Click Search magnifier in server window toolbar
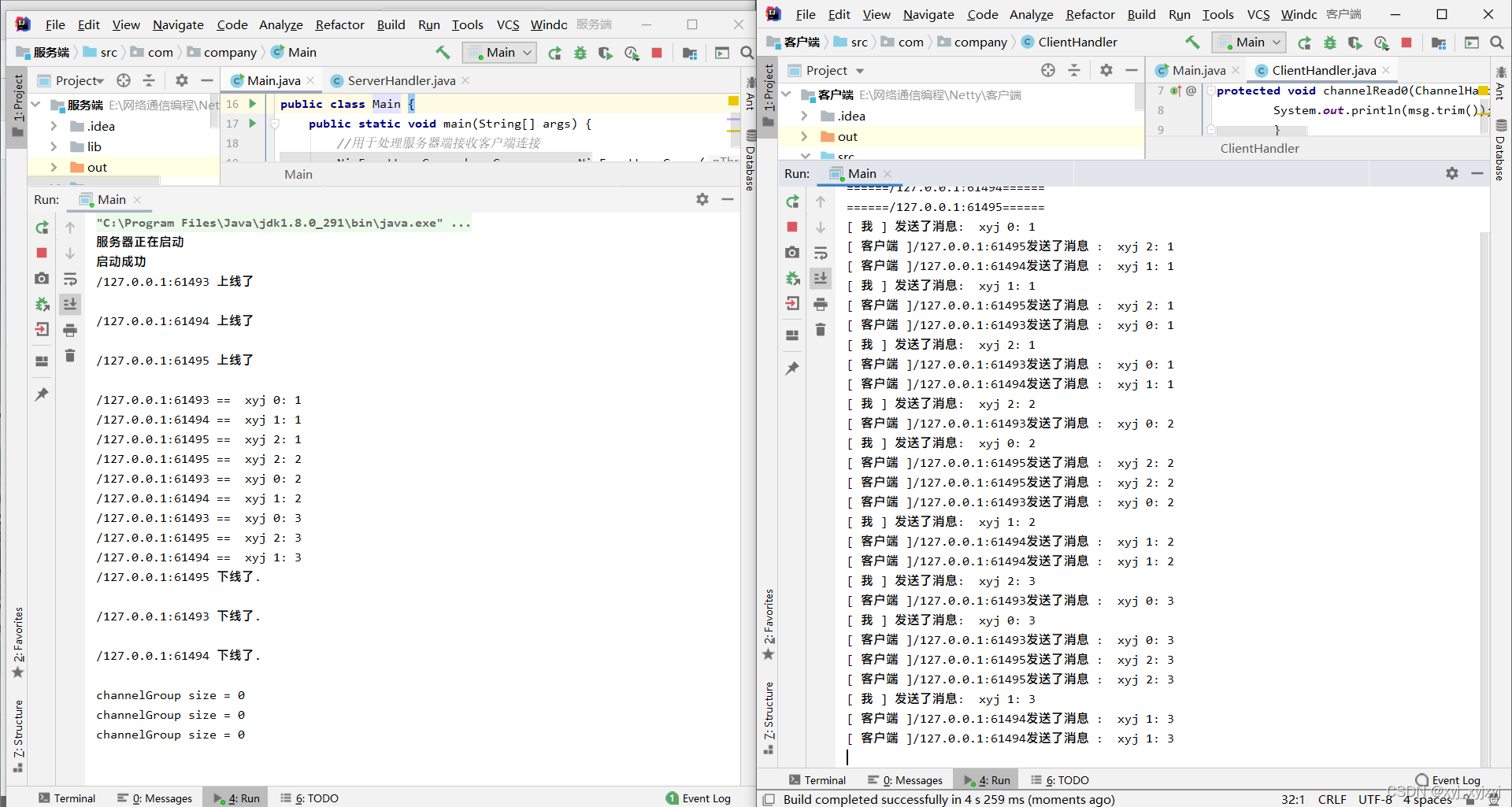 tap(747, 53)
